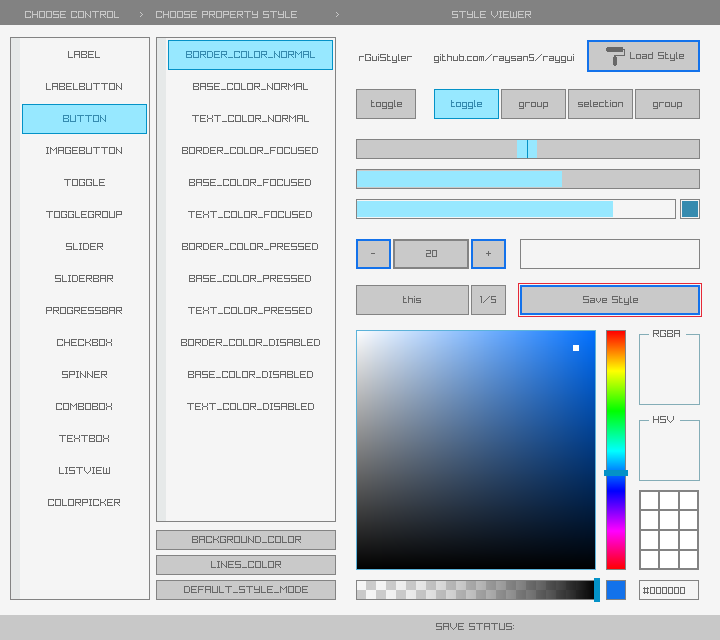This screenshot has height=640, width=720.
Task: Click the spinner minus button
Action: tap(373, 254)
